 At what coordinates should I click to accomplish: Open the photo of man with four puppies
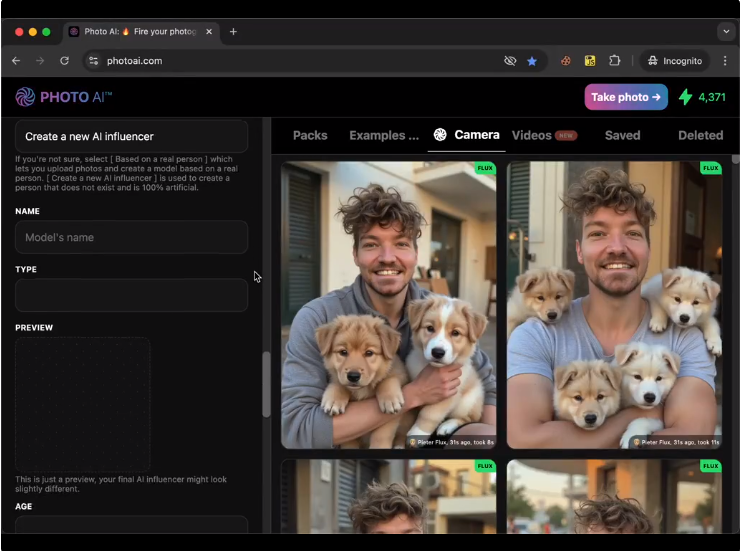click(x=614, y=305)
